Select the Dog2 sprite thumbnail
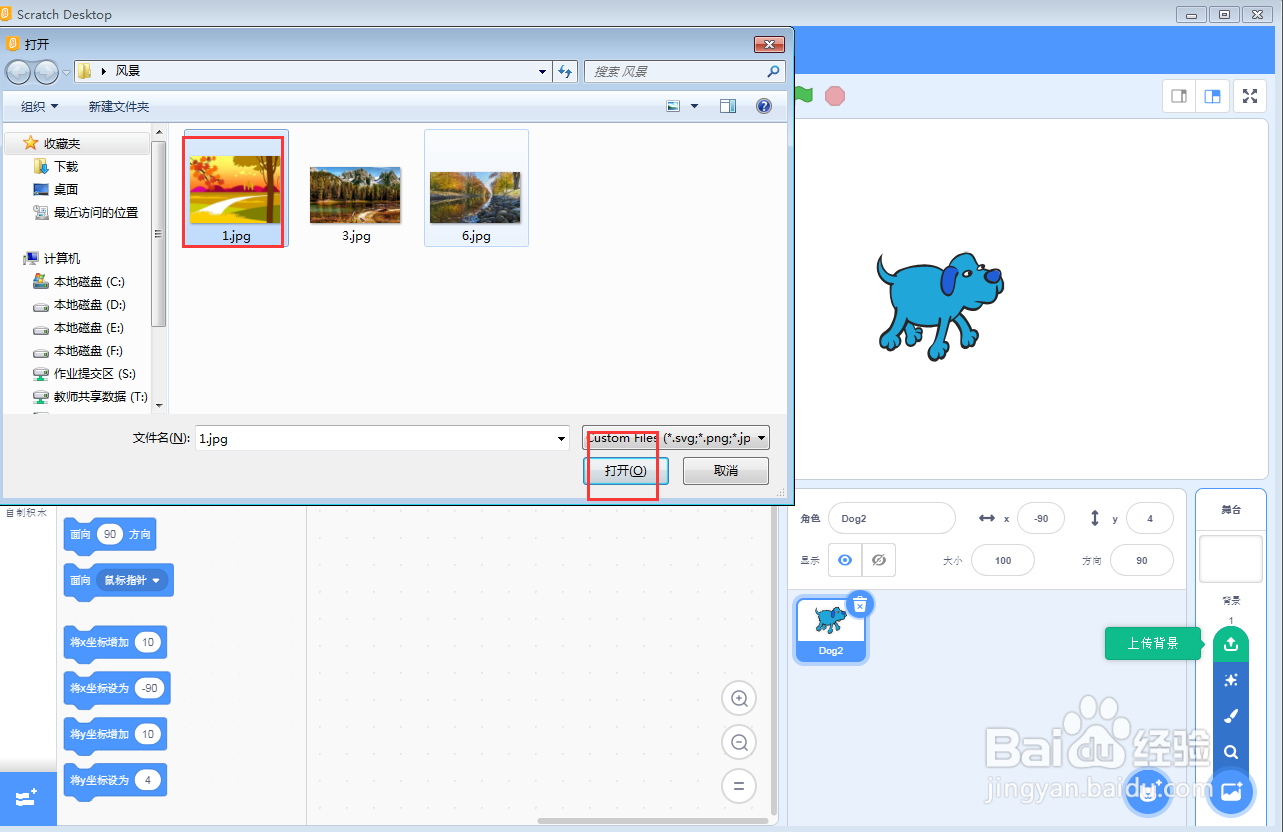This screenshot has height=832, width=1283. coord(831,628)
